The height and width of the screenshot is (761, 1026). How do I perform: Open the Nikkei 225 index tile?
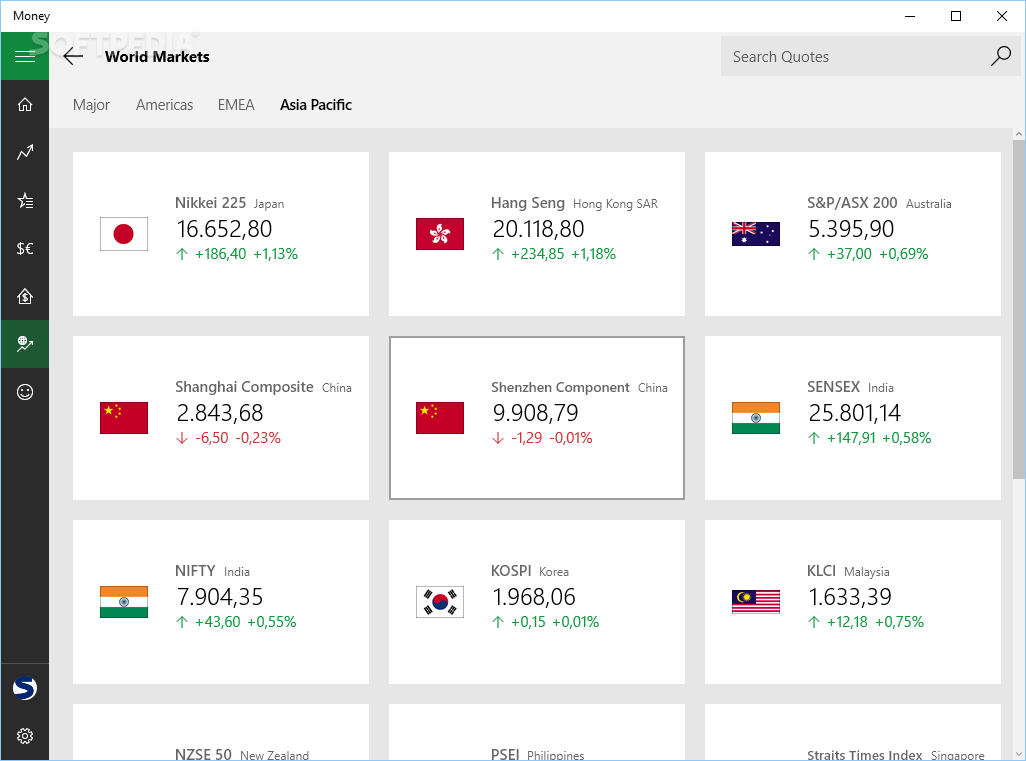click(x=220, y=232)
